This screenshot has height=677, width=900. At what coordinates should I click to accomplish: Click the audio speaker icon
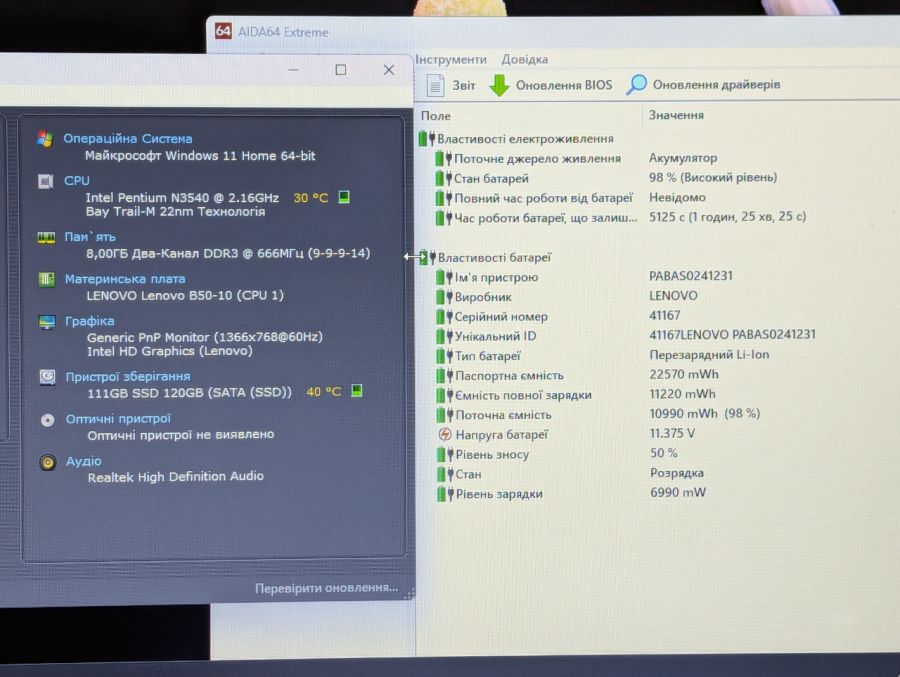(x=48, y=462)
